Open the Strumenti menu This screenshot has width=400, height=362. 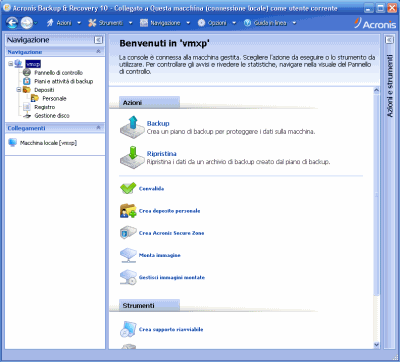pos(111,23)
